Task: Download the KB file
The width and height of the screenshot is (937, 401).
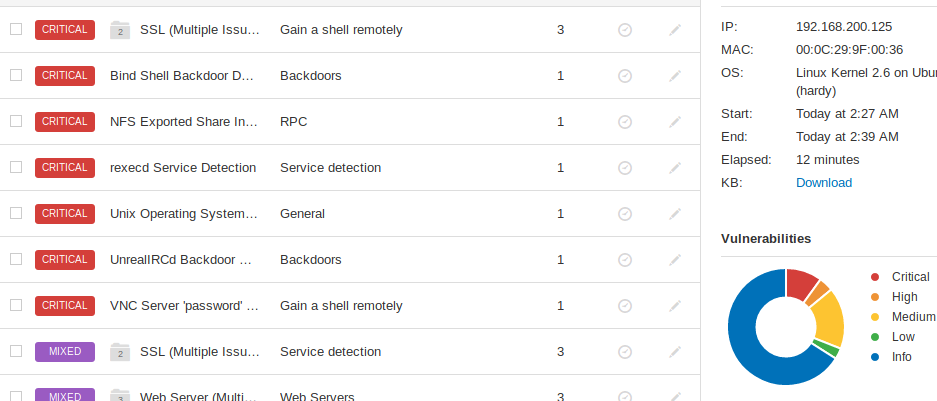Action: tap(824, 183)
